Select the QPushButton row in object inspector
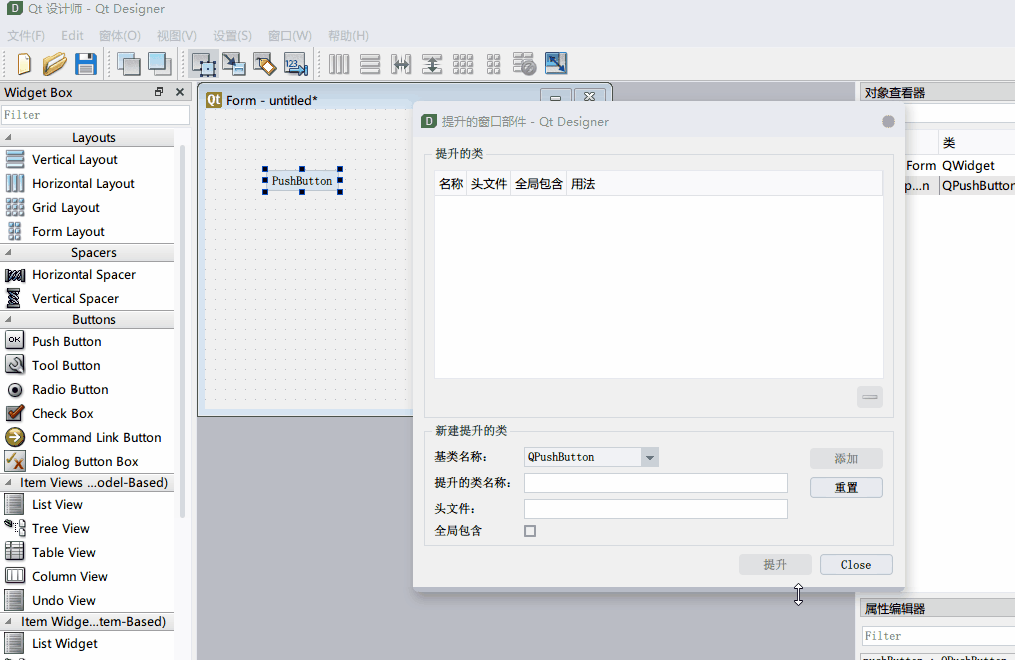Screen dimensions: 1015x660 (960, 186)
